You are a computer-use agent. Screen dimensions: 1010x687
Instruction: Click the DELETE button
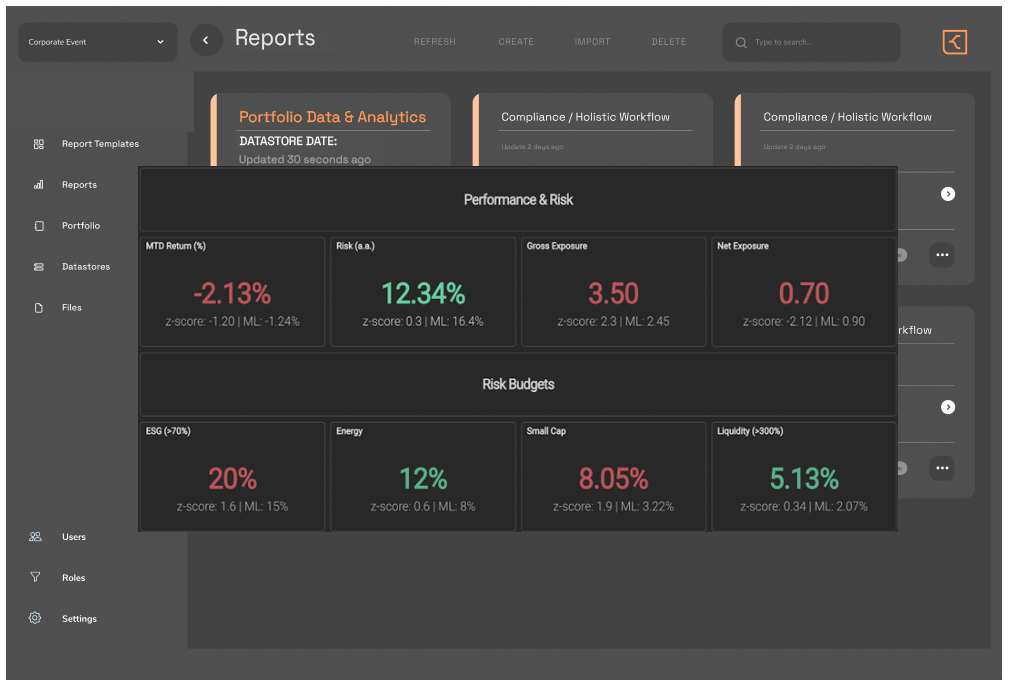(x=669, y=42)
